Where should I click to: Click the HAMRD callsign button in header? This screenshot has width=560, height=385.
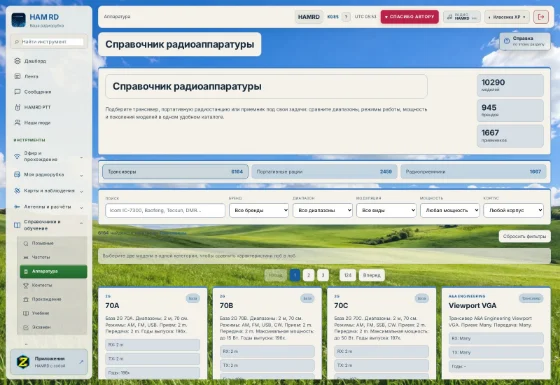click(309, 17)
